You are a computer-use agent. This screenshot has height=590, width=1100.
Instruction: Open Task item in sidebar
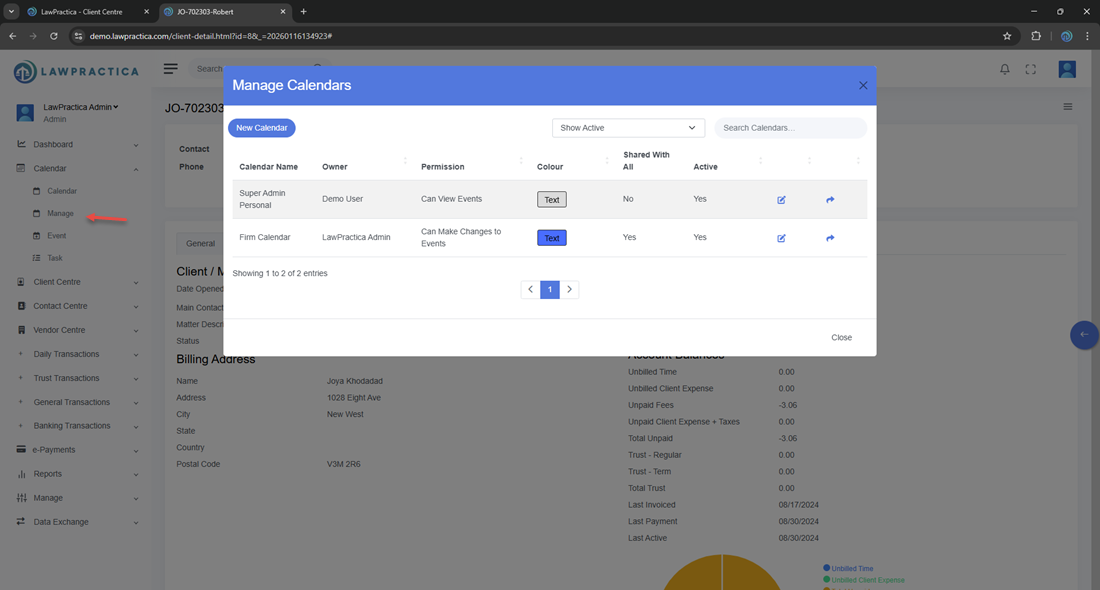coord(55,258)
